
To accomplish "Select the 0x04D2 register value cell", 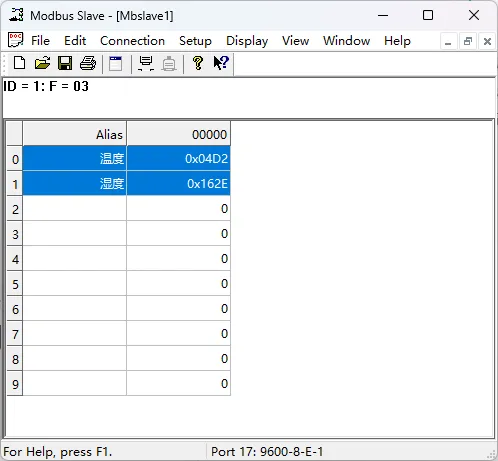I will (x=179, y=159).
